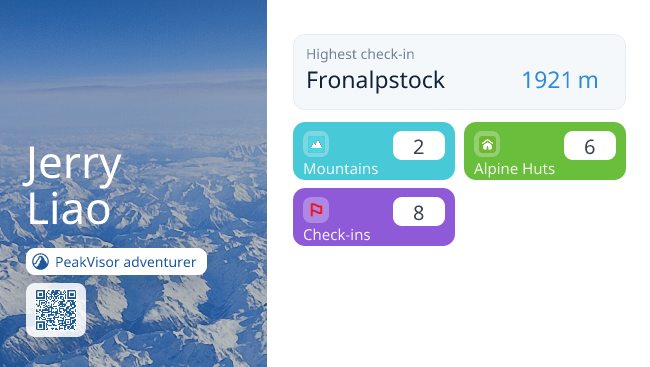Open the Mountains stat card
The image size is (650, 367).
pyautogui.click(x=374, y=151)
